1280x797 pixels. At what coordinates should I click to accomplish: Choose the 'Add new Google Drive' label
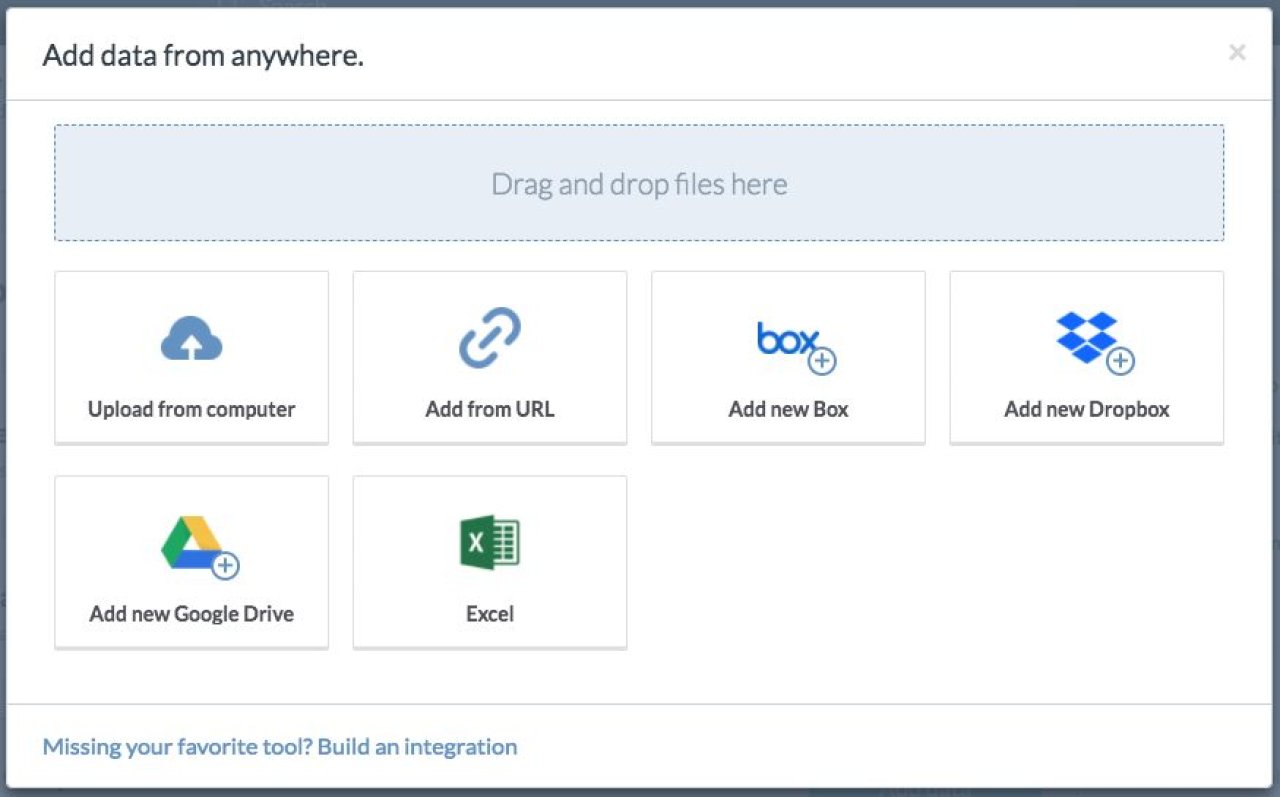point(191,614)
